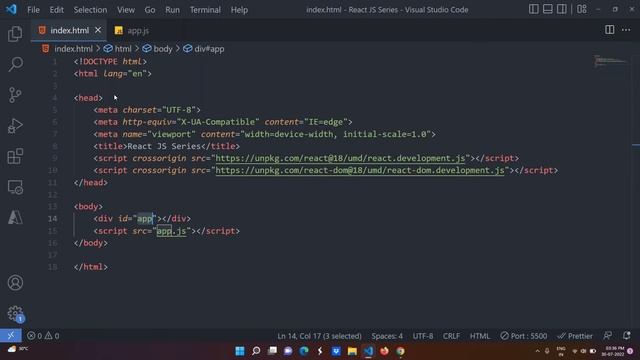Viewport: 640px width, 360px height.
Task: Open notifications bell in status bar
Action: click(627, 336)
